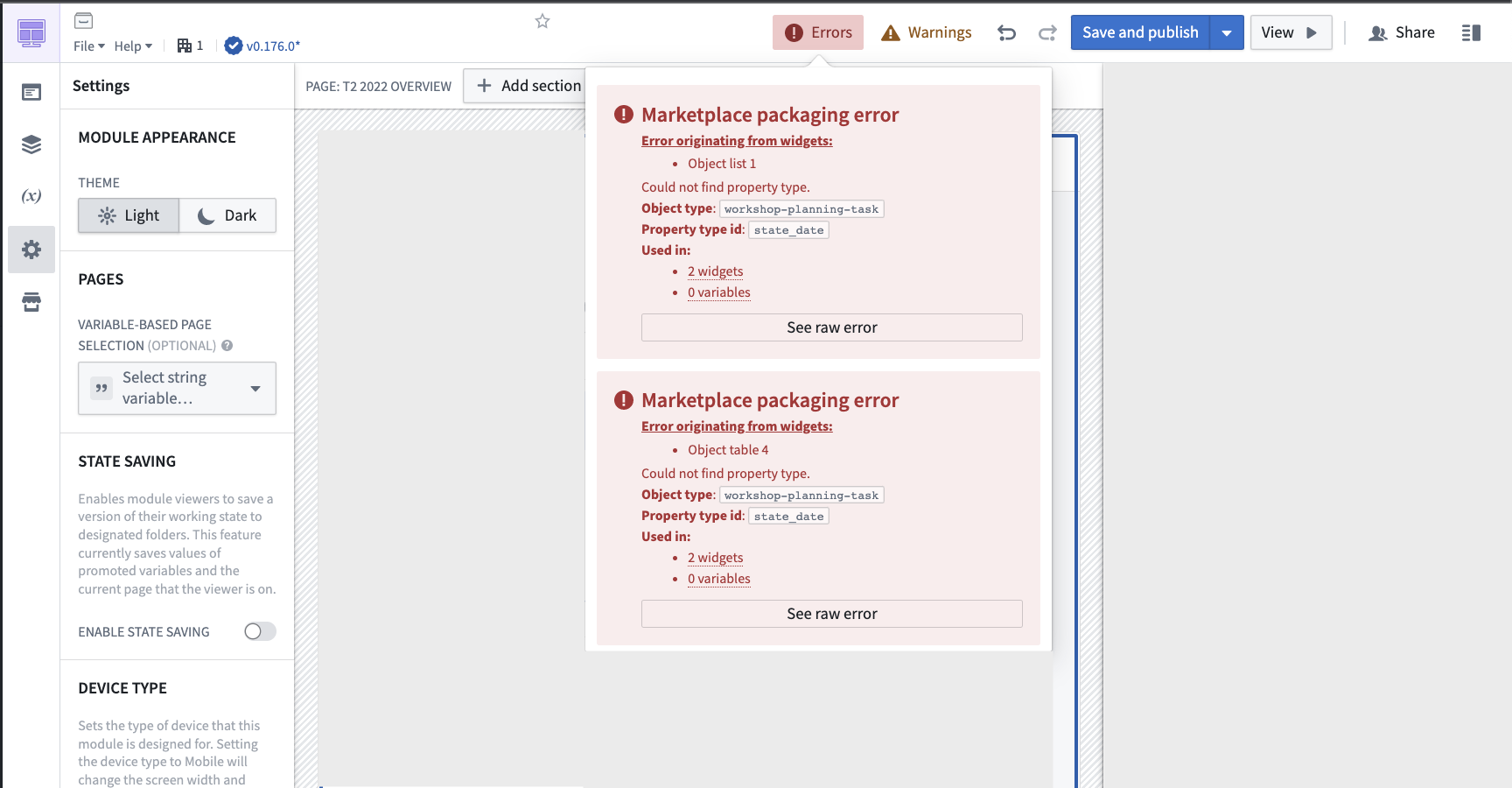Star this module as favorite
This screenshot has width=1512, height=788.
click(x=542, y=21)
